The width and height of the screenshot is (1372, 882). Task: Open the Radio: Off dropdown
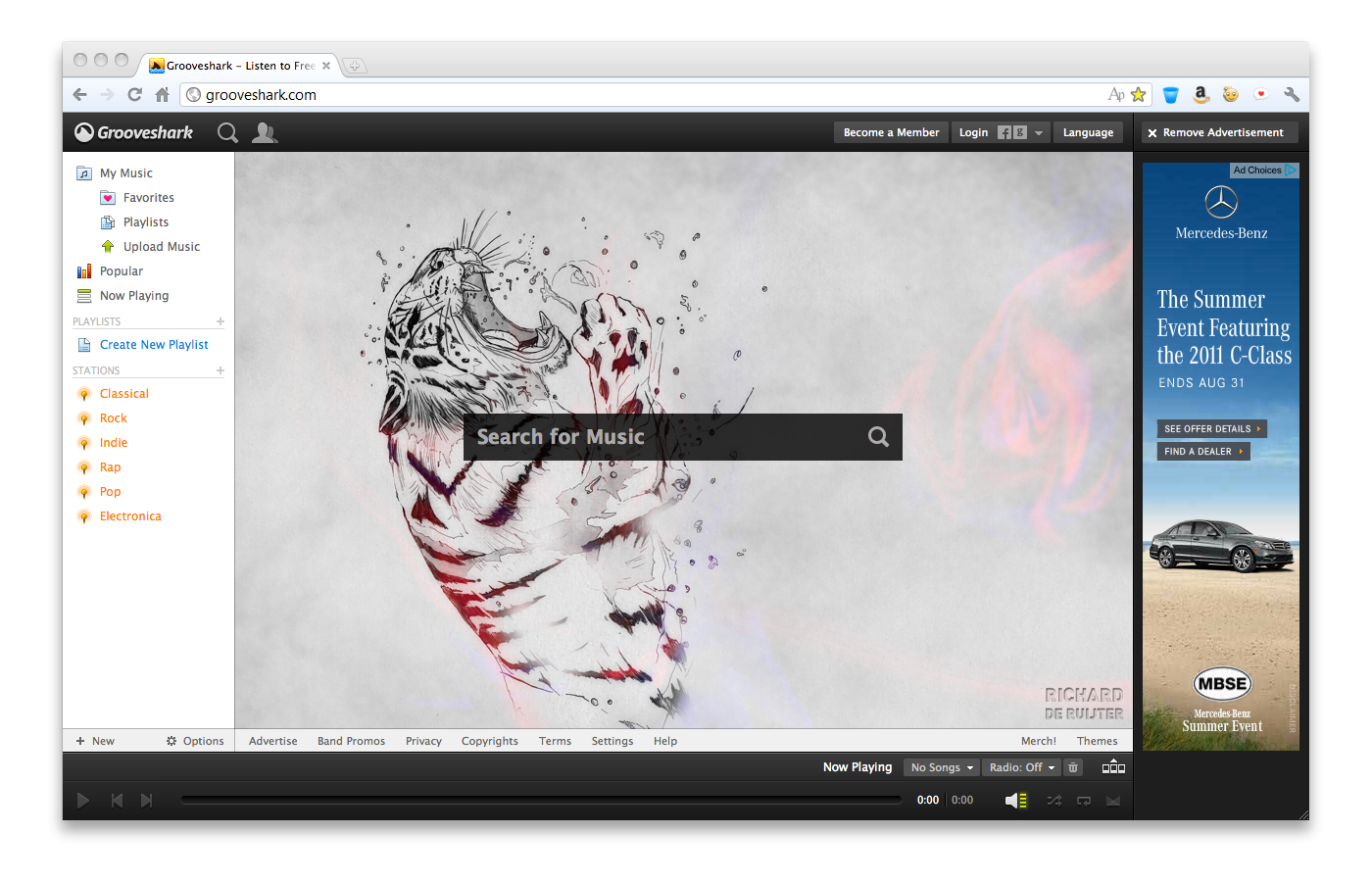(1022, 767)
